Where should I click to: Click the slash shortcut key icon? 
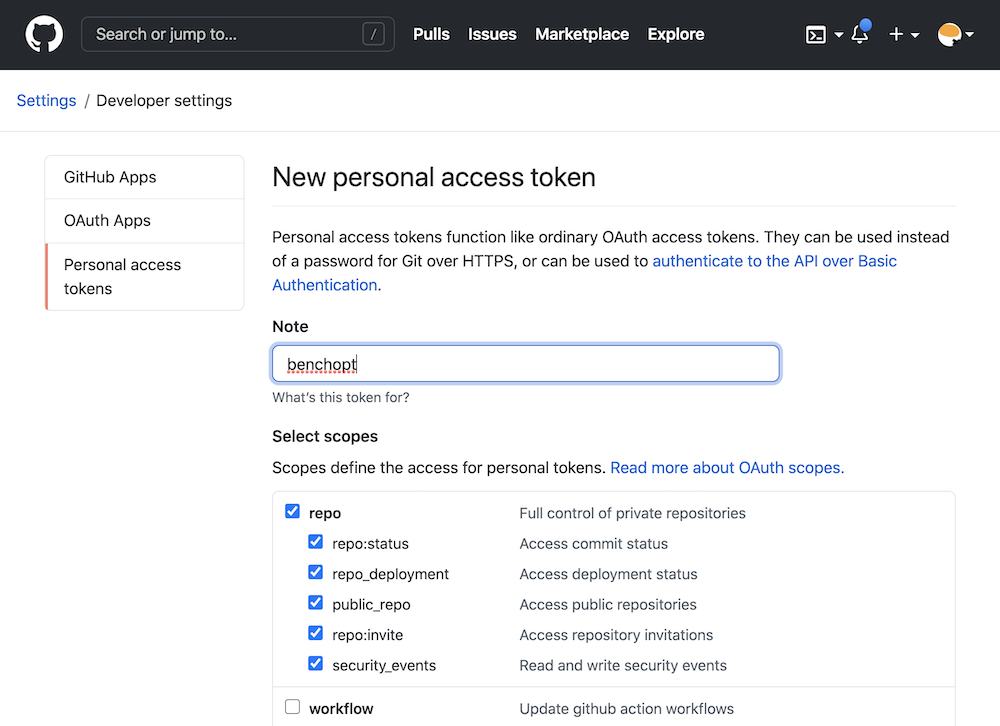point(373,34)
